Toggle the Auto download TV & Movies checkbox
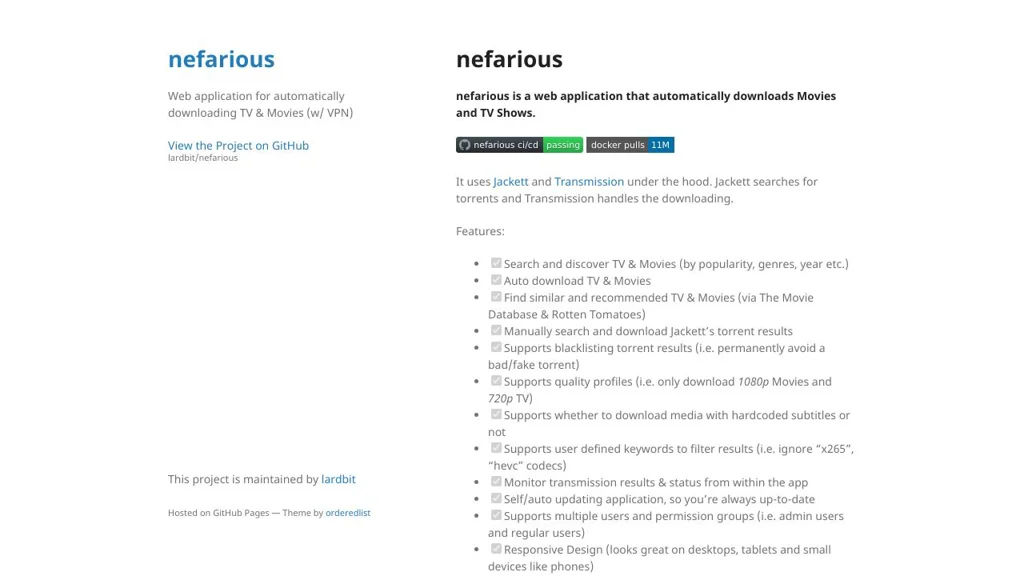This screenshot has height=576, width=1024. [496, 280]
